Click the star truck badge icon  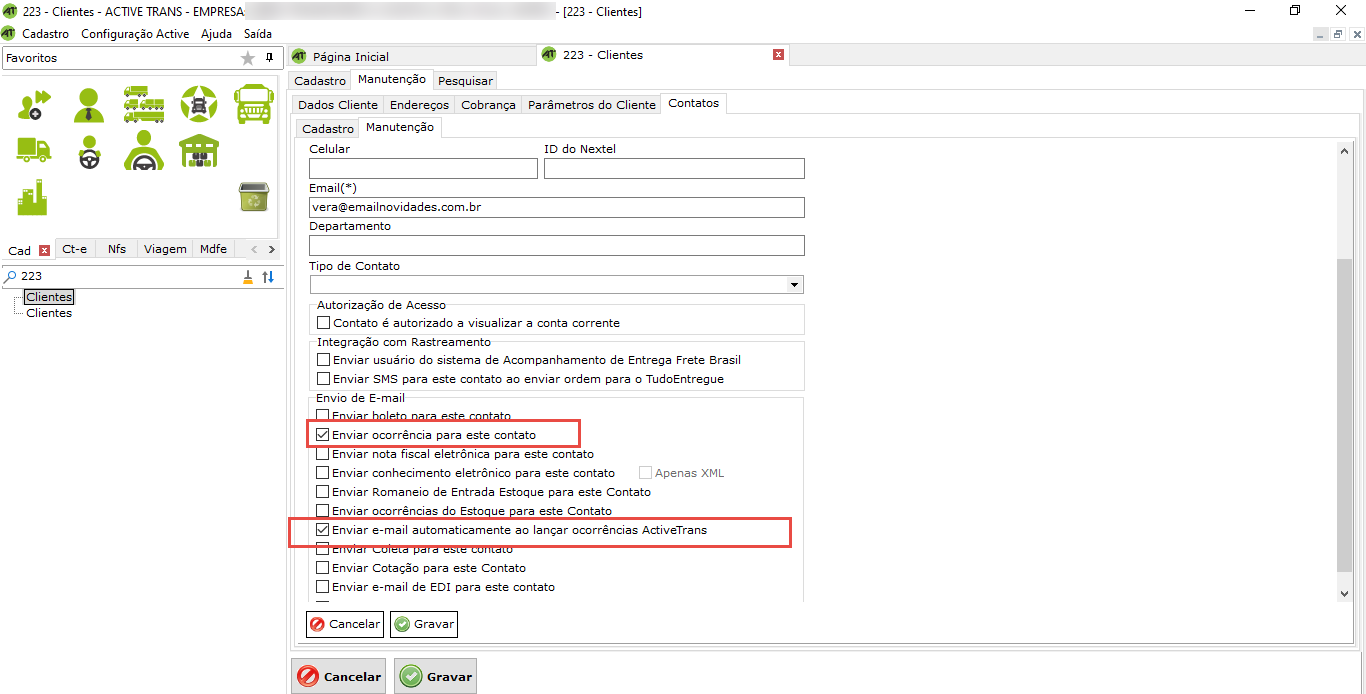198,103
